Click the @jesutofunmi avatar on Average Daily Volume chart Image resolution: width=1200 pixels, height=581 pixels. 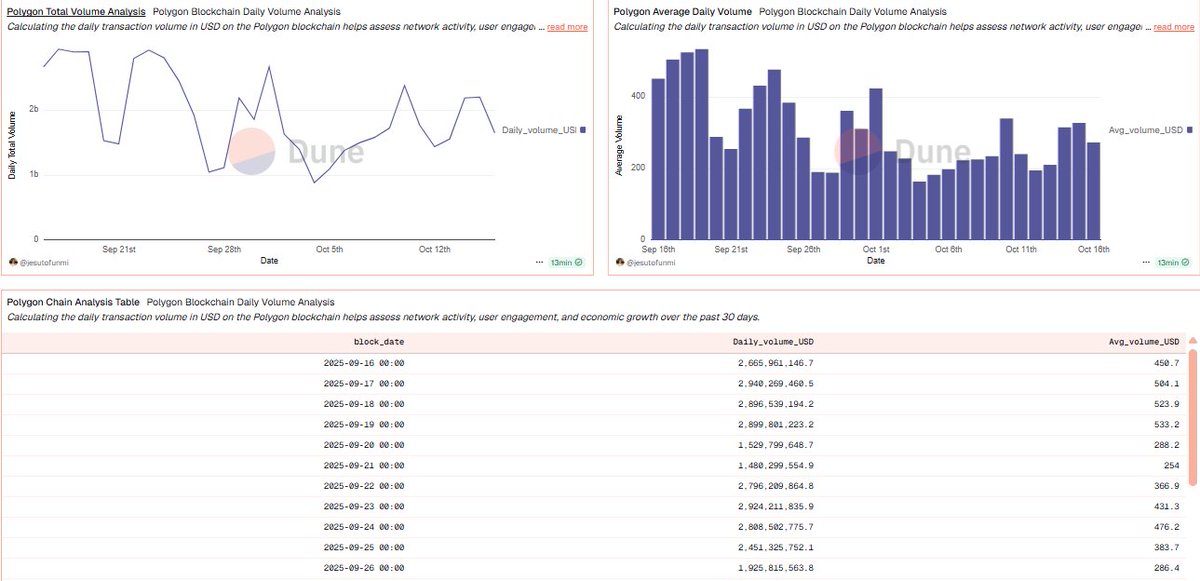(618, 262)
